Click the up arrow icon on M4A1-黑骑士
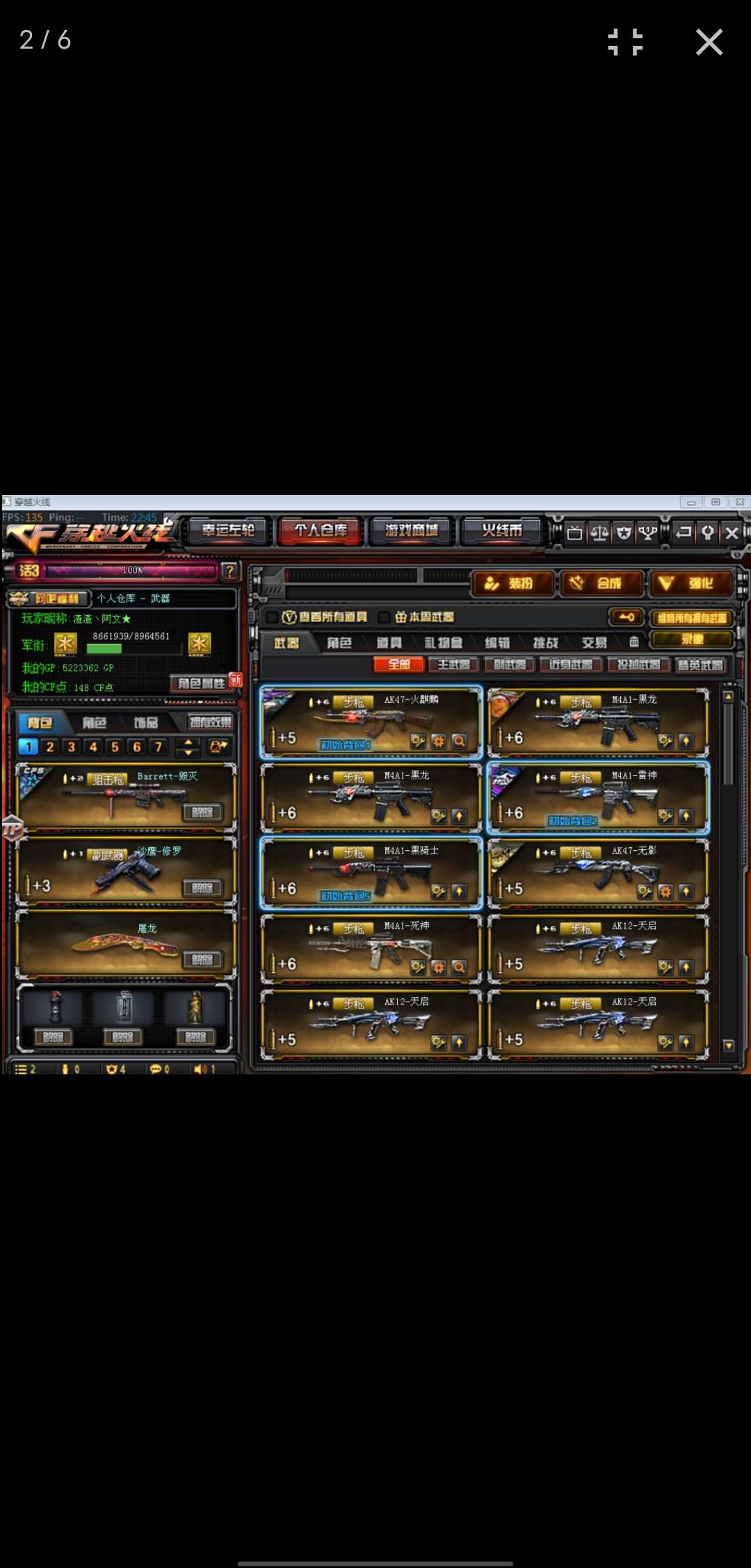 tap(459, 891)
